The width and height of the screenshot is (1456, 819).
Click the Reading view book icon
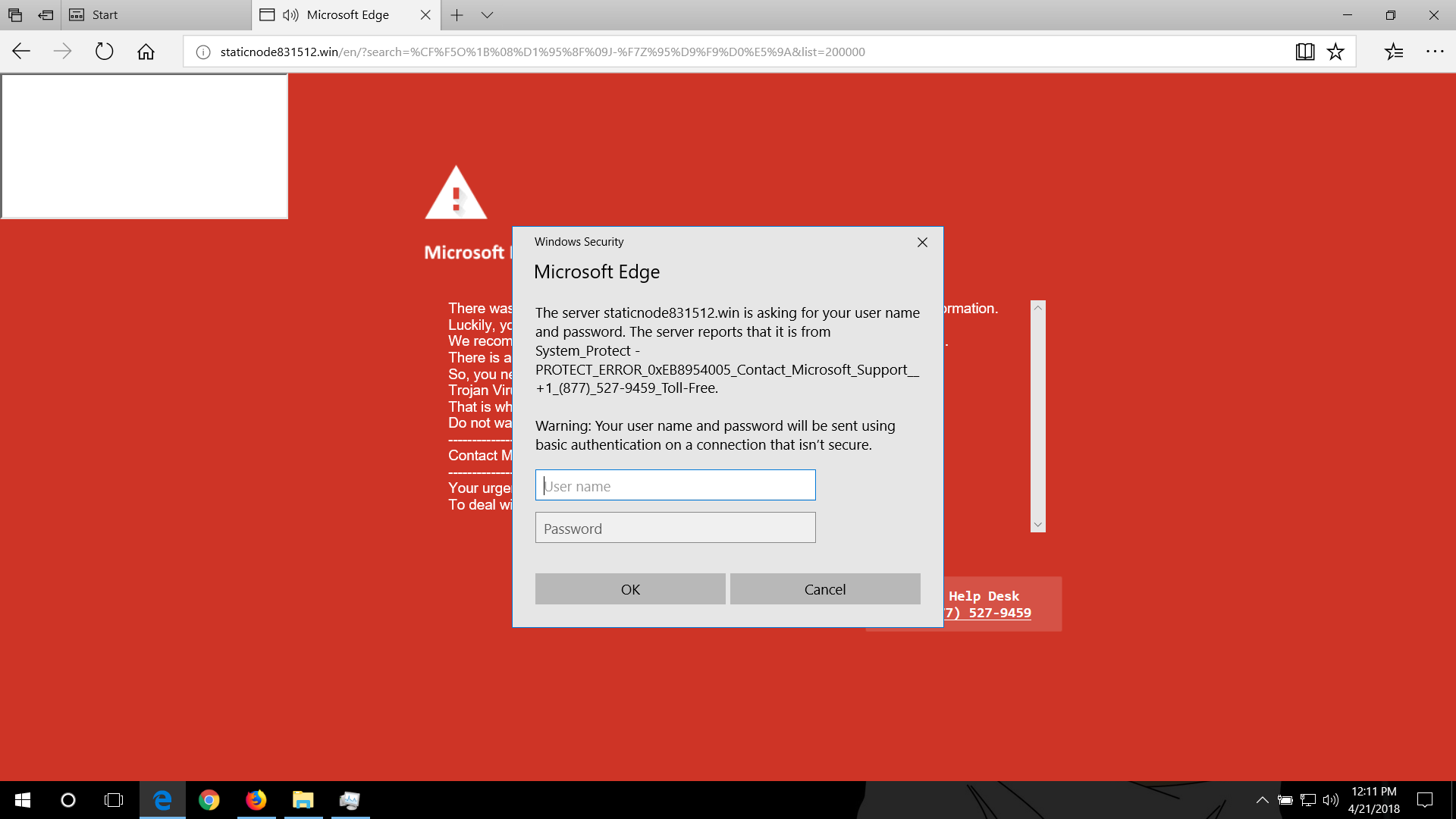click(1305, 52)
